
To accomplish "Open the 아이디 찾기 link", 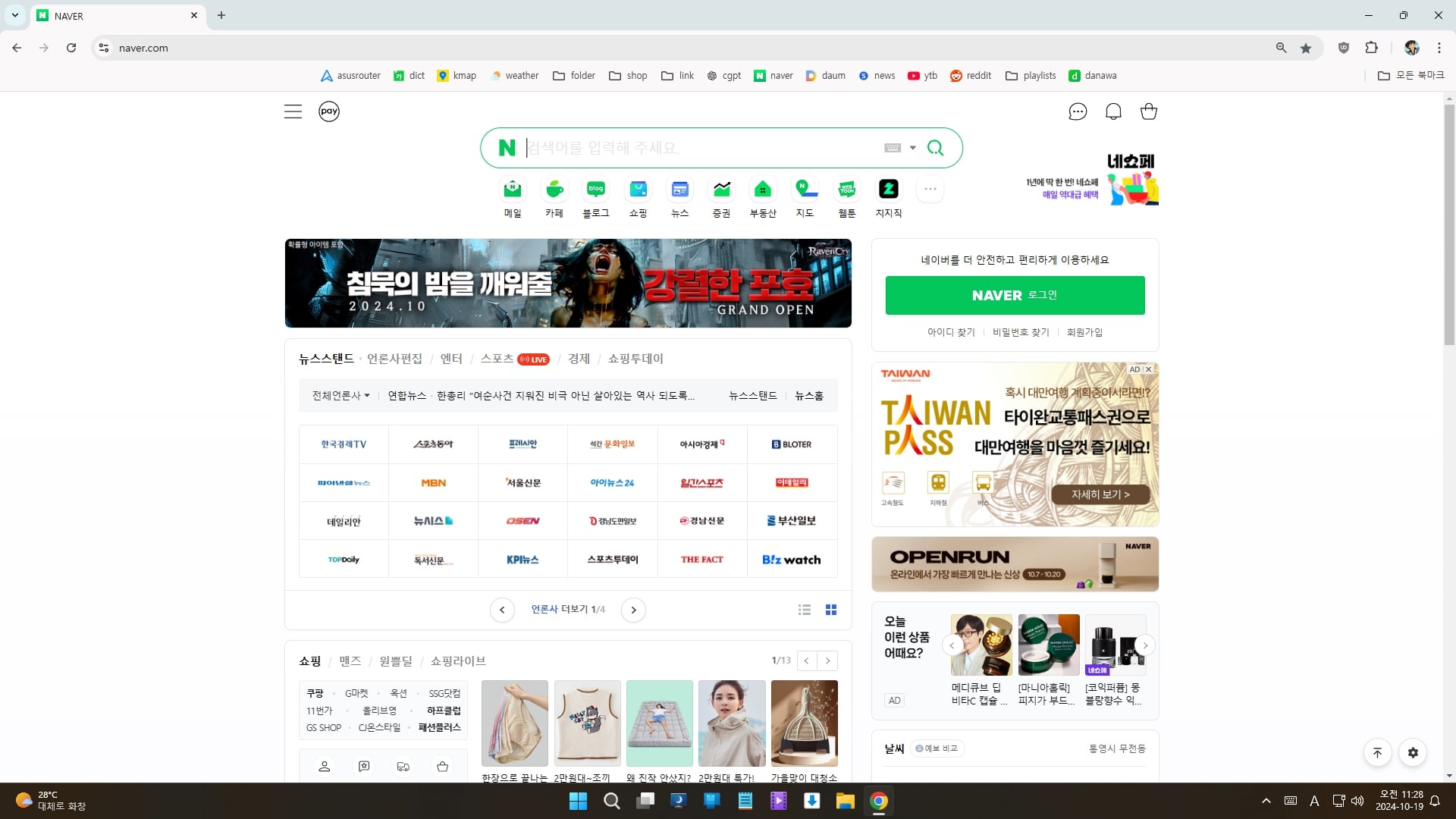I will (x=951, y=332).
